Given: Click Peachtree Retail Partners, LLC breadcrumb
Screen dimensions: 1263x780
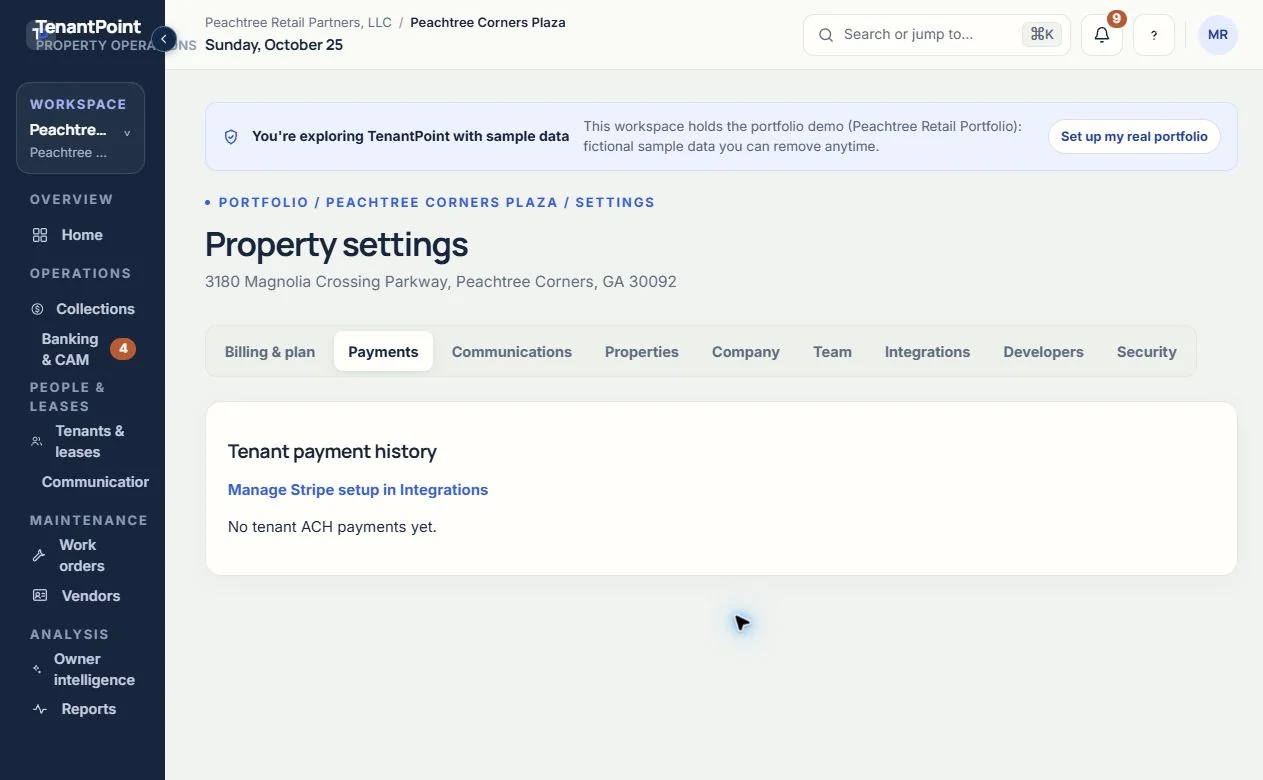Looking at the screenshot, I should 298,22.
